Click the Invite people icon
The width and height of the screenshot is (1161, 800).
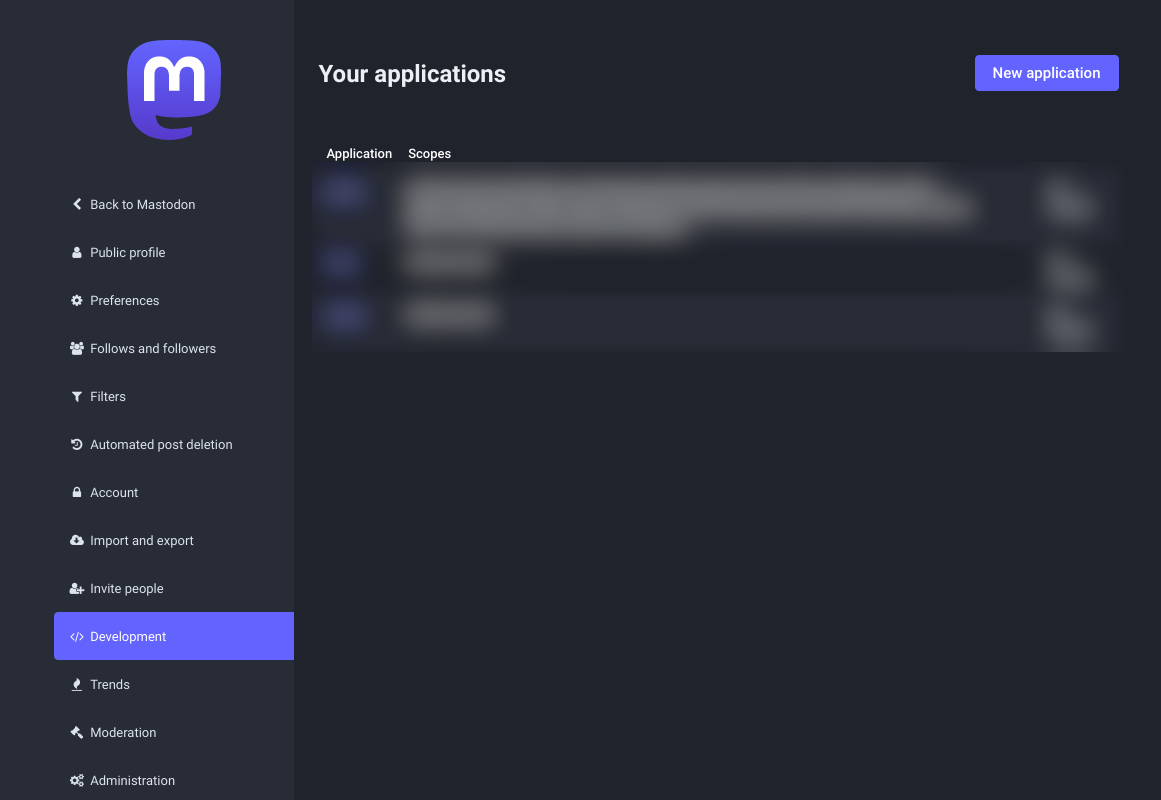[77, 589]
